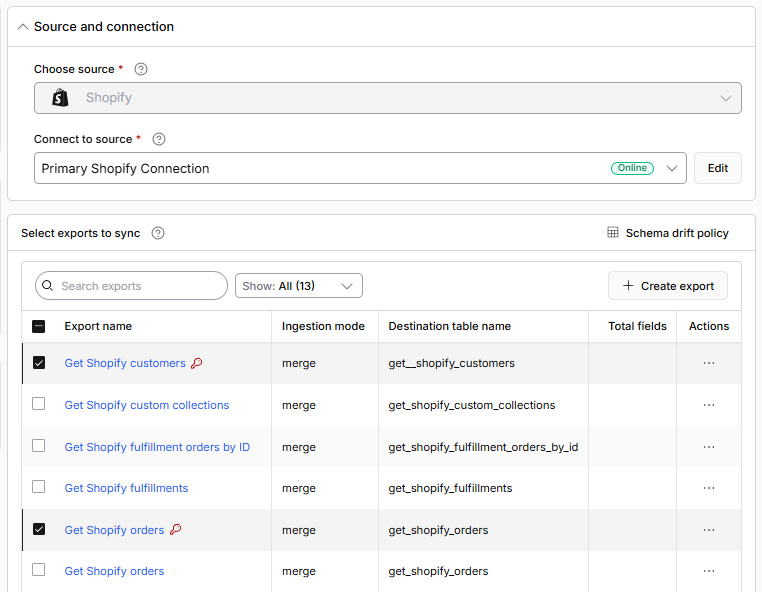Click the help icon next to Choose source
The image size is (762, 592).
141,69
